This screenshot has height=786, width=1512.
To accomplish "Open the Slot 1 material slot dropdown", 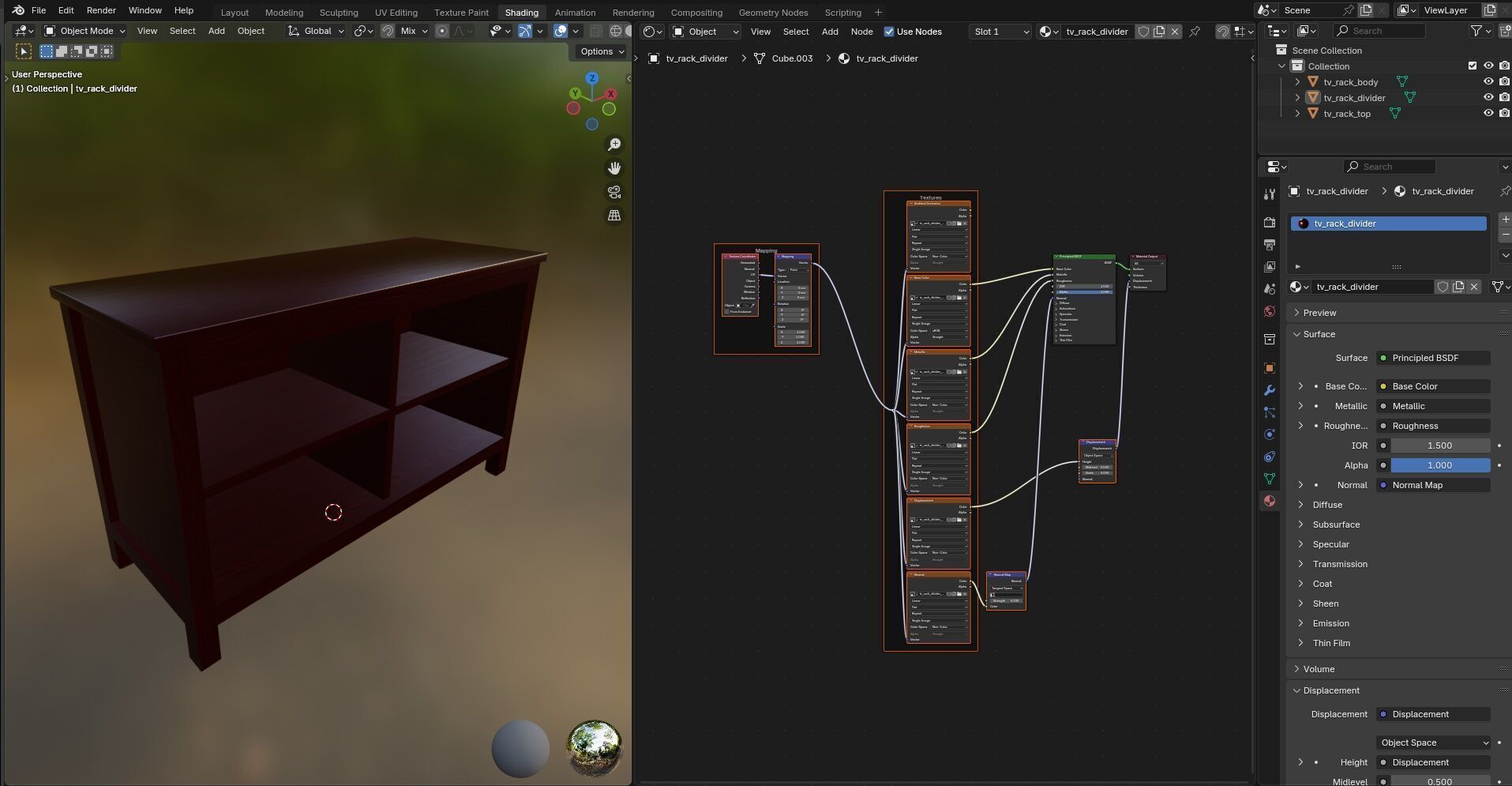I will (x=1000, y=32).
